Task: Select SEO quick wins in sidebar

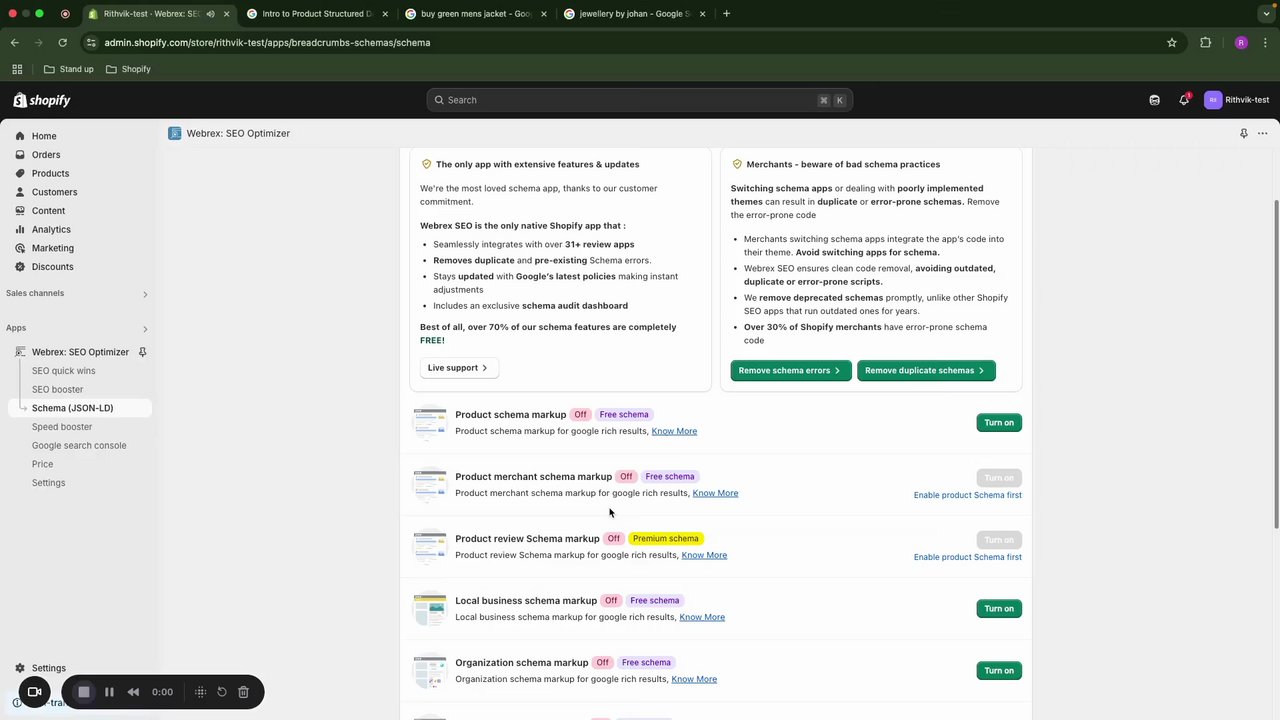Action: [64, 371]
